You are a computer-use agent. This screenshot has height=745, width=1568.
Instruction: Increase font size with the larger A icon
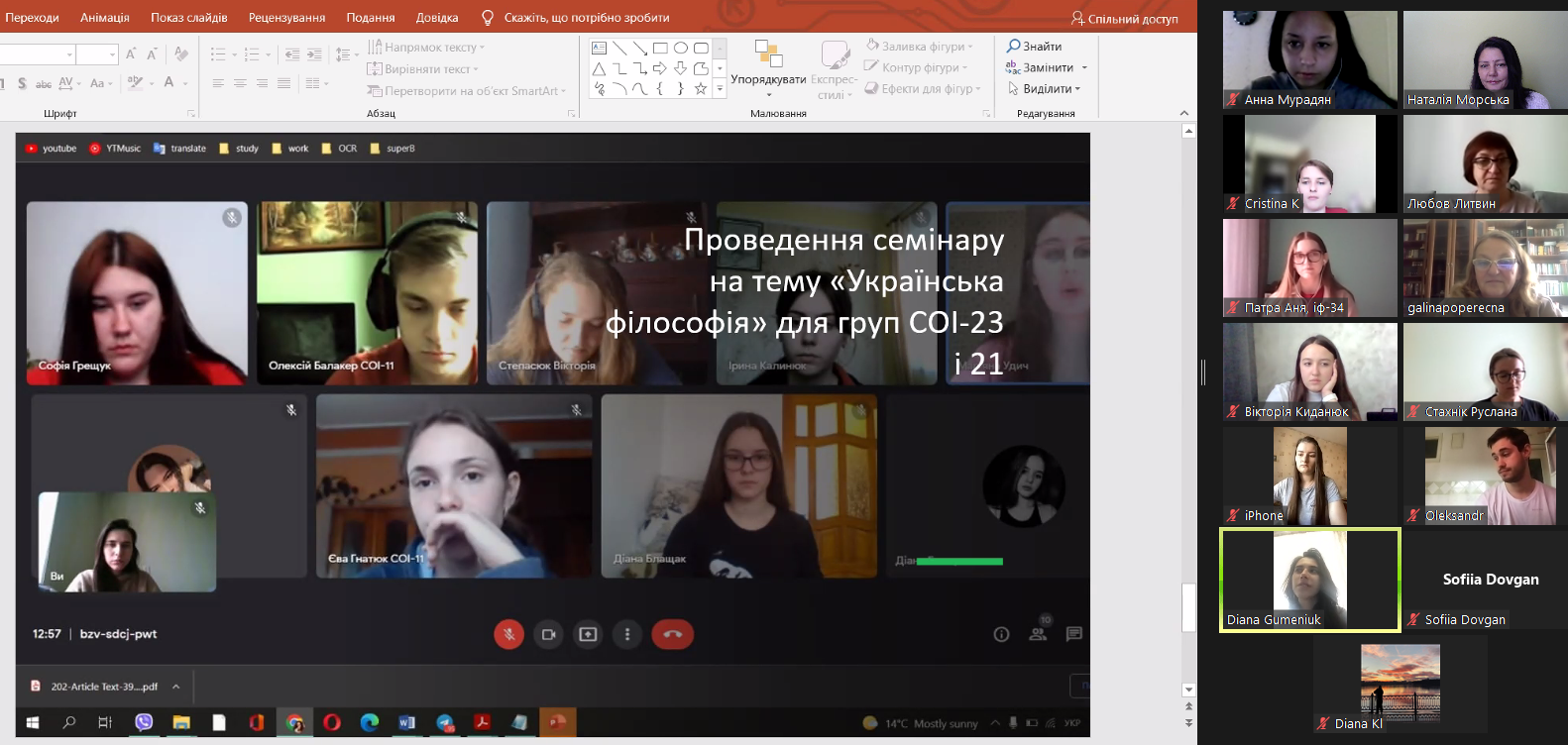[130, 54]
